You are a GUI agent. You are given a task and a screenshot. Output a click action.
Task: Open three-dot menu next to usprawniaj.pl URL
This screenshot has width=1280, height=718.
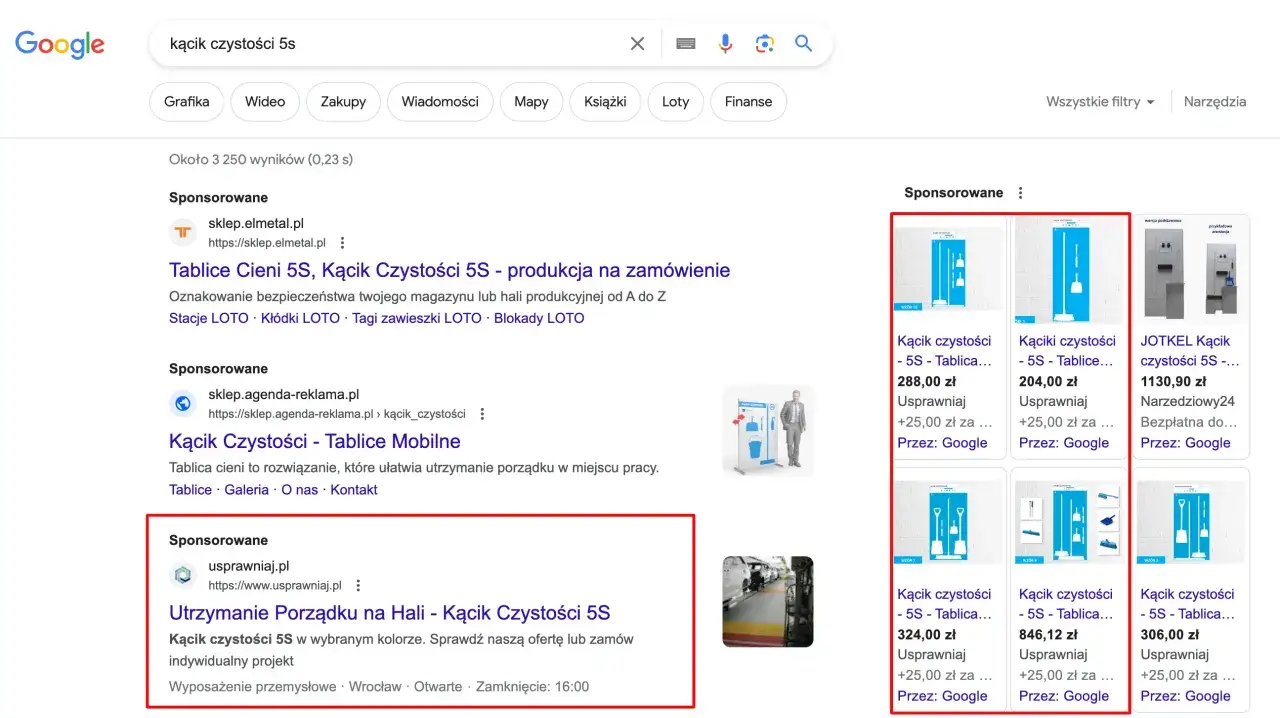point(358,586)
